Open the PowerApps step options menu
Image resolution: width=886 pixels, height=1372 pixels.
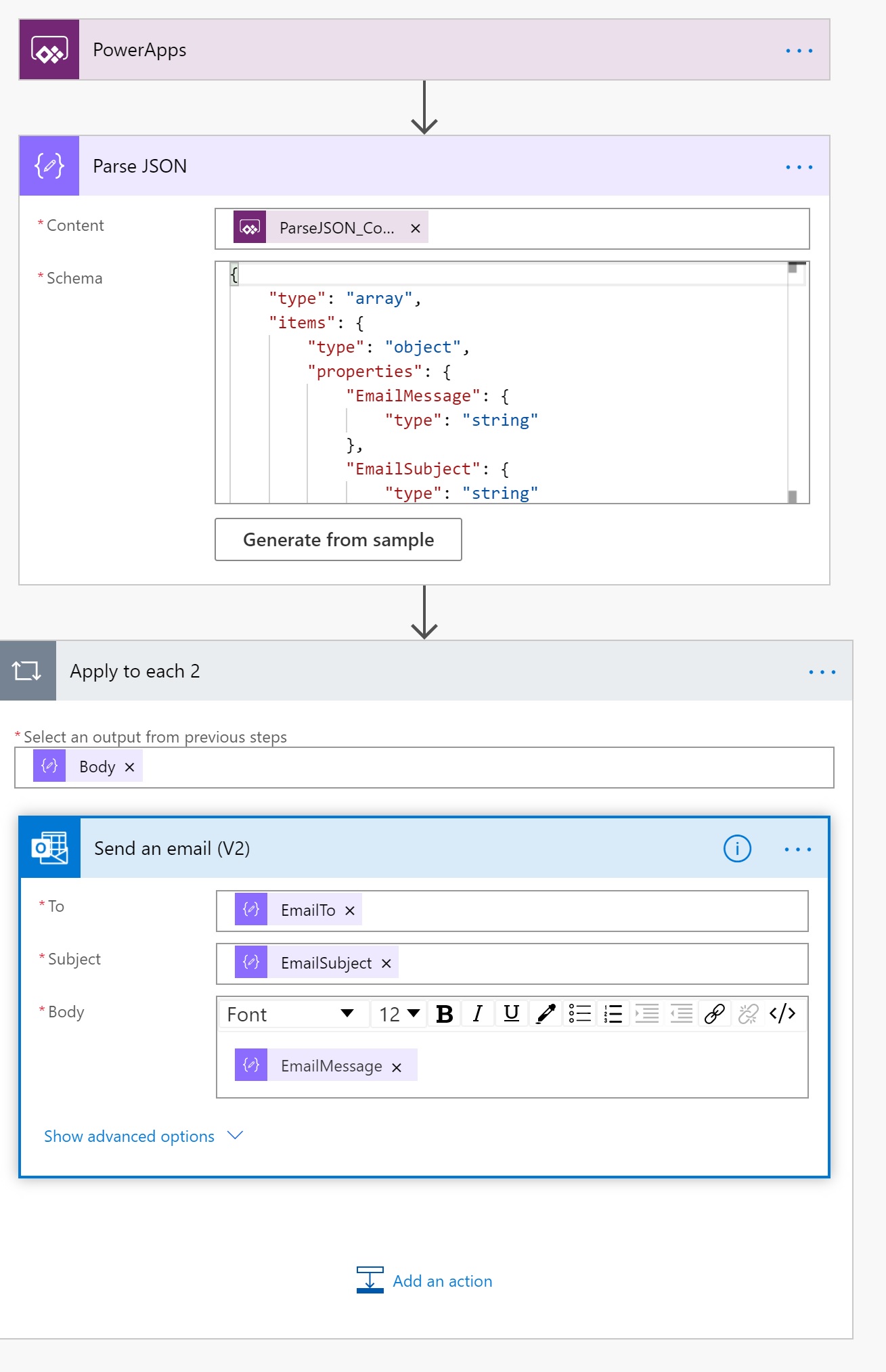[x=799, y=51]
